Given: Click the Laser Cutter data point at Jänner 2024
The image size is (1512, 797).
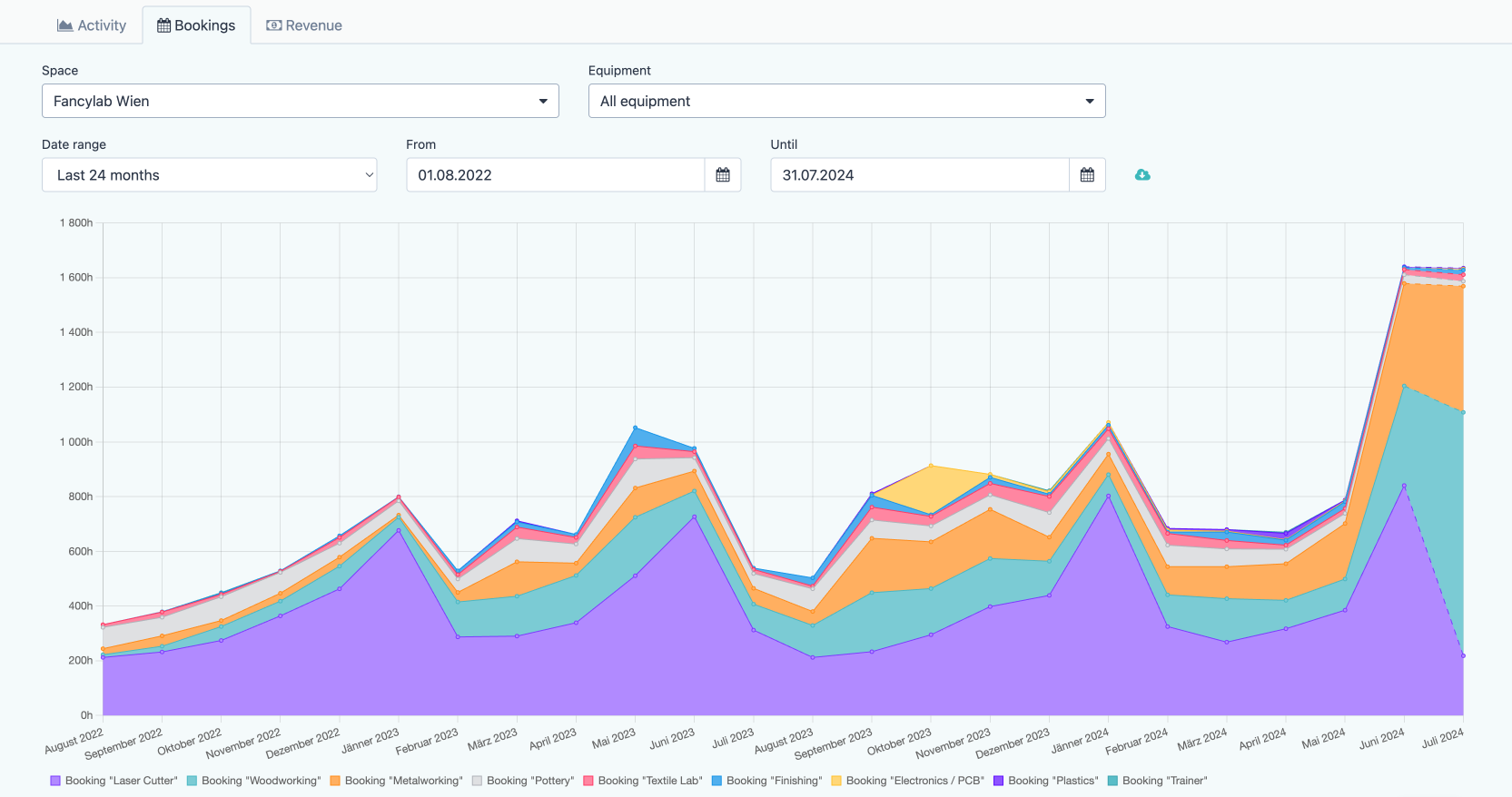Looking at the screenshot, I should pos(1108,496).
